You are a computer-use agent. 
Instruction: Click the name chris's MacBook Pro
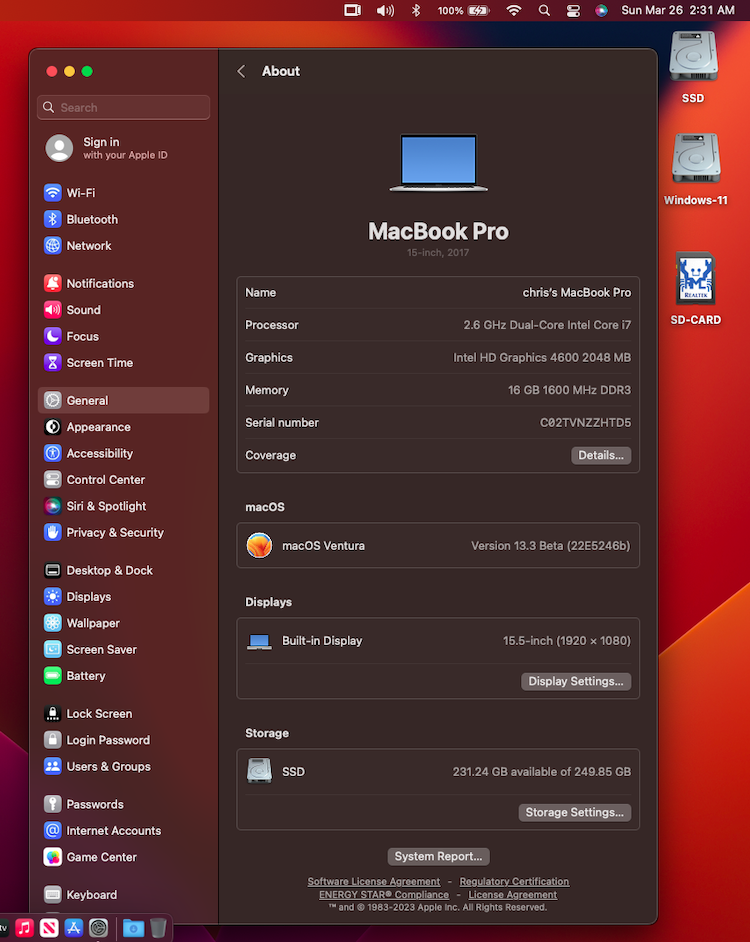[x=577, y=293]
